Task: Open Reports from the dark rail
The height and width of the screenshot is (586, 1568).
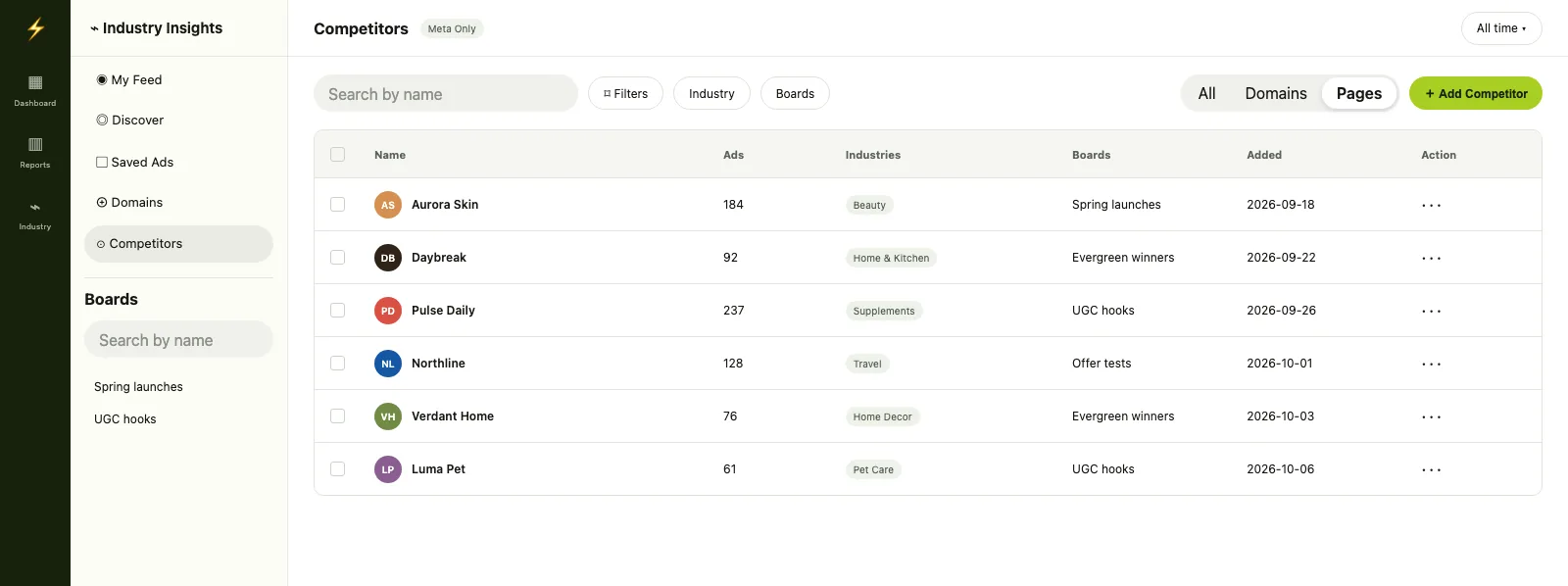Action: (x=35, y=152)
